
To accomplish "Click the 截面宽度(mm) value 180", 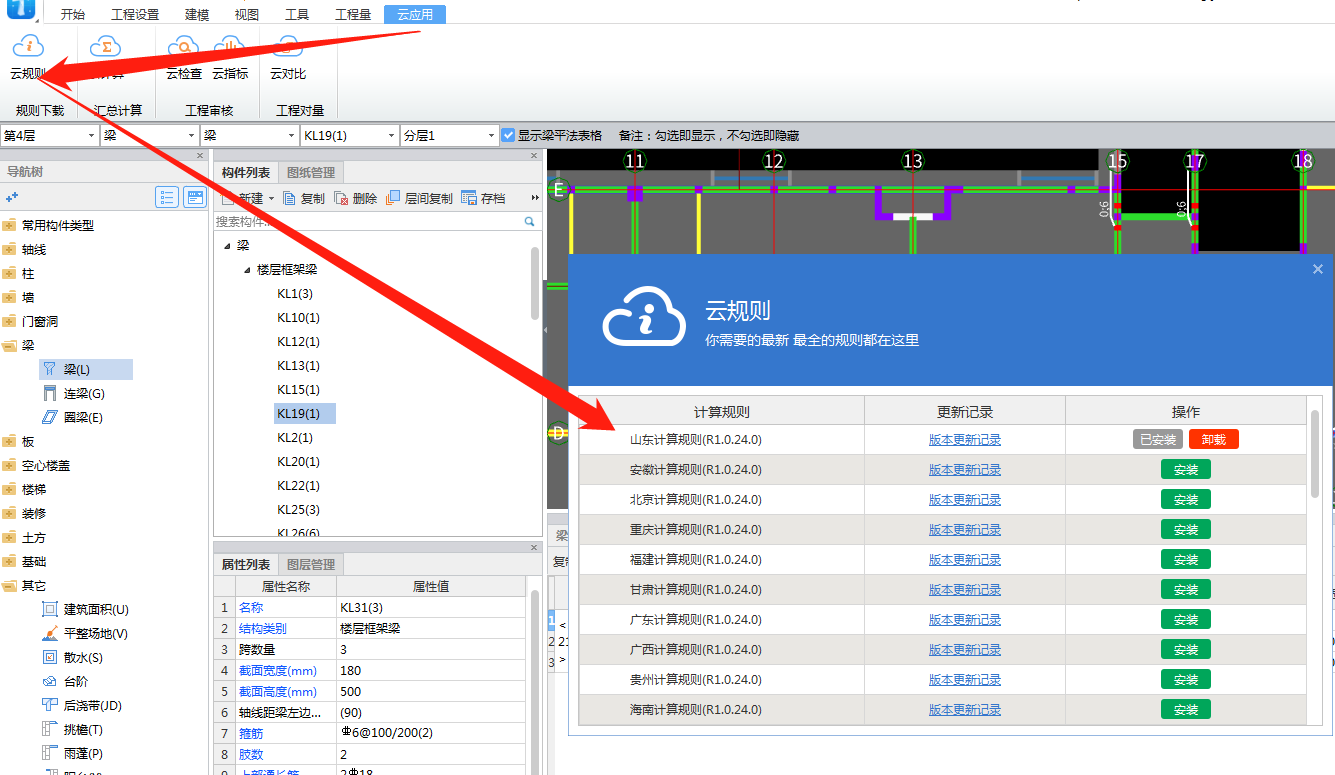I will click(x=432, y=670).
